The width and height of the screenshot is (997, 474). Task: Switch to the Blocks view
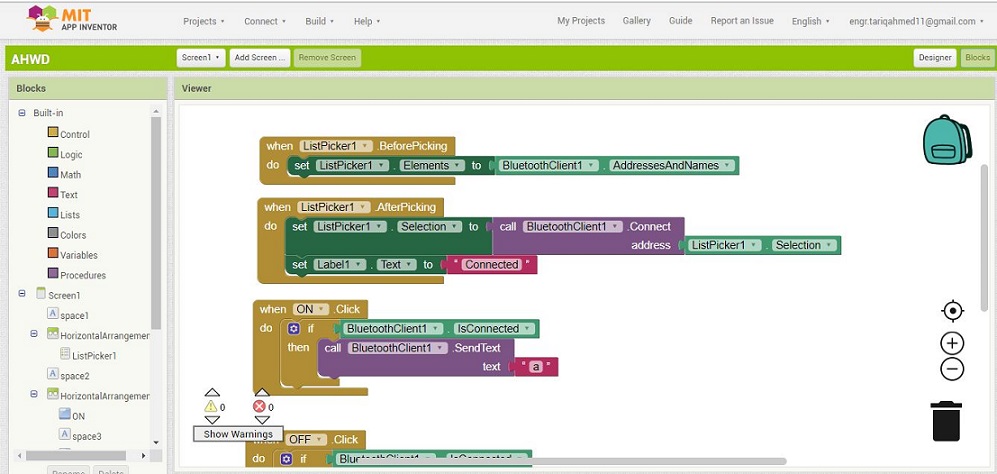[x=977, y=57]
